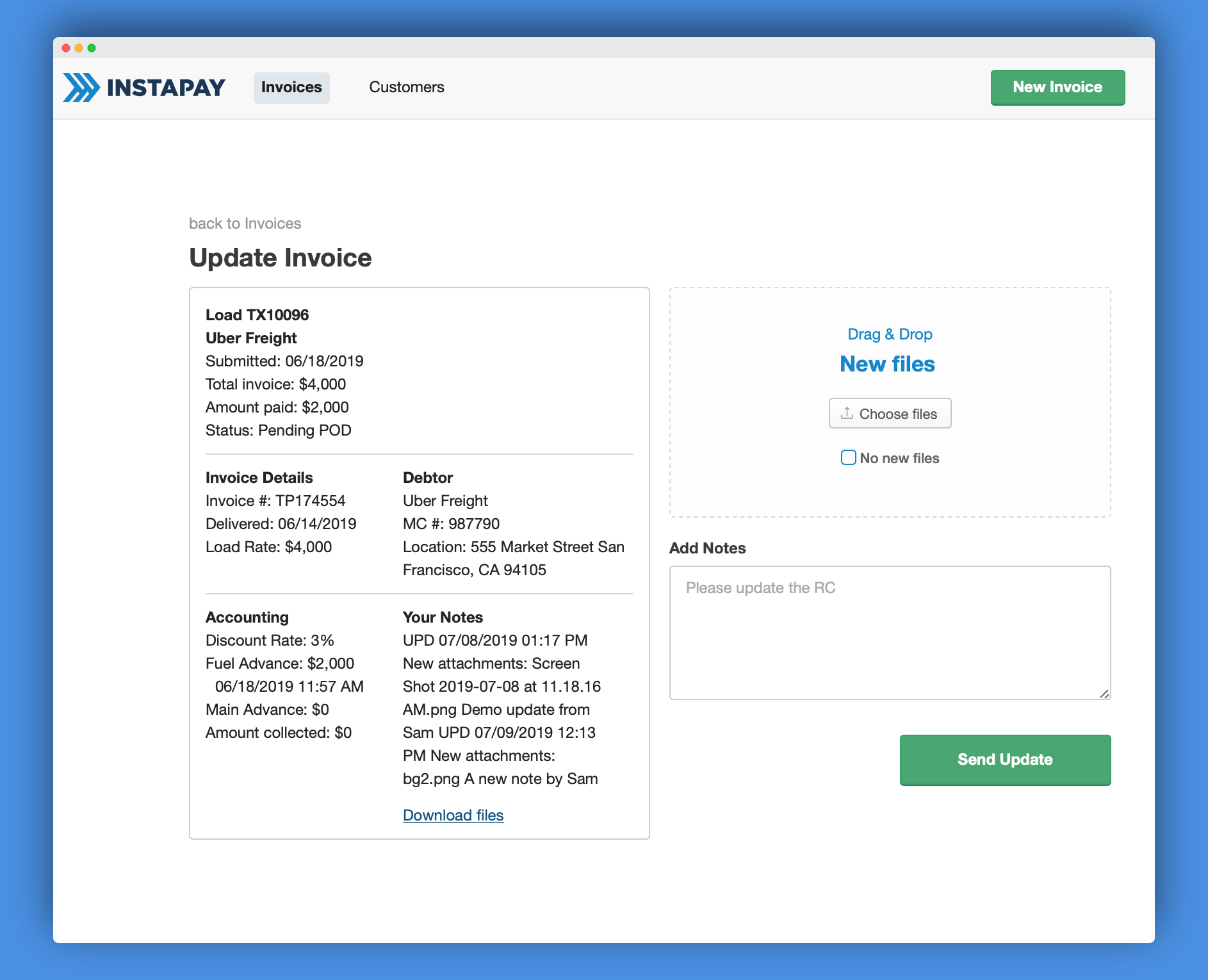Tick the No new files checkbox
The width and height of the screenshot is (1208, 980).
(x=848, y=457)
